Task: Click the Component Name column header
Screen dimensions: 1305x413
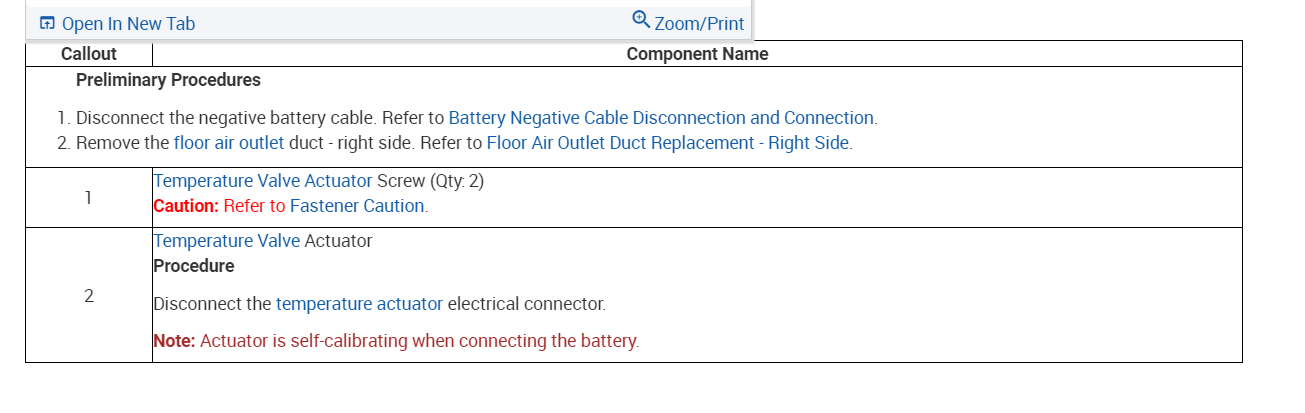Action: tap(697, 54)
